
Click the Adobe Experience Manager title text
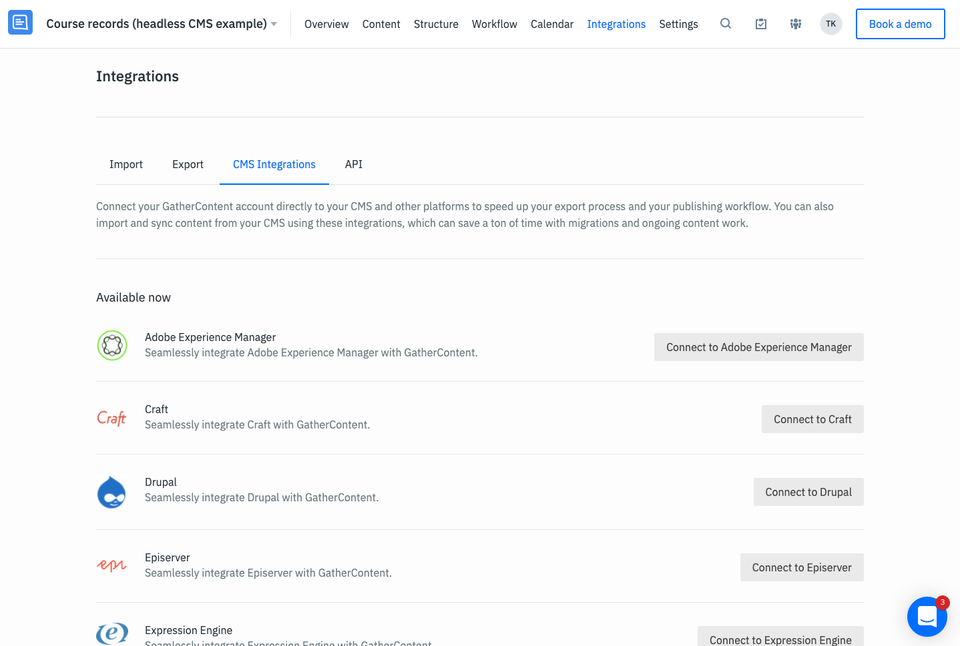tap(210, 337)
